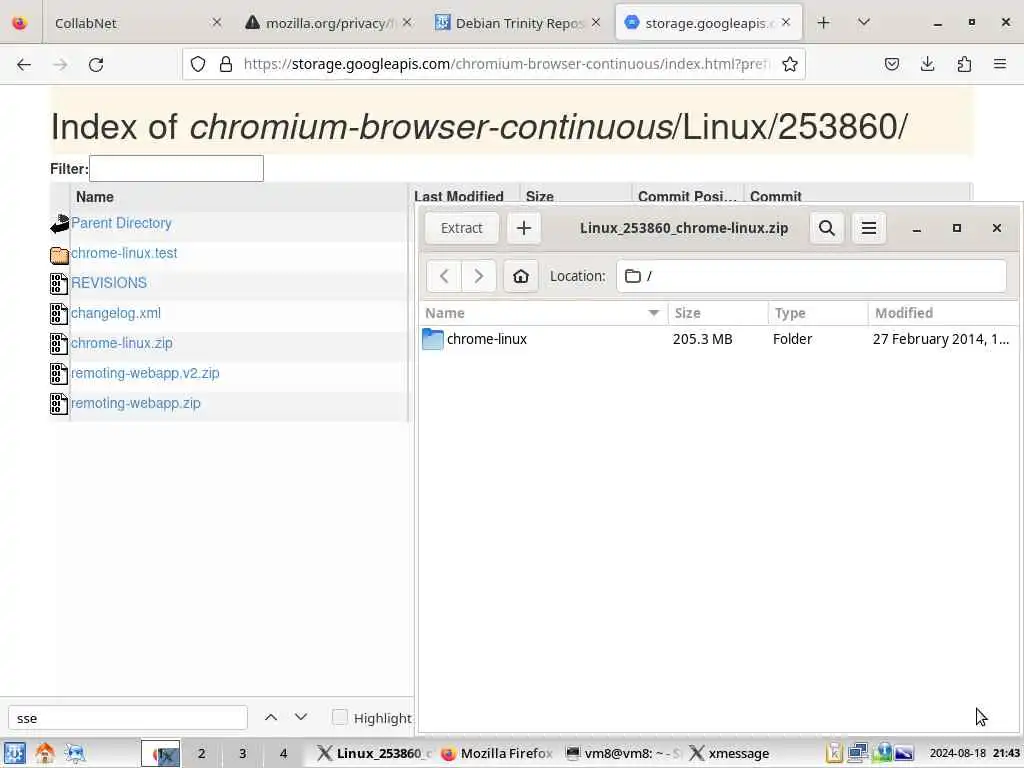This screenshot has width=1024, height=768.
Task: Switch to the mozilla.org/privacy tab
Action: click(330, 23)
